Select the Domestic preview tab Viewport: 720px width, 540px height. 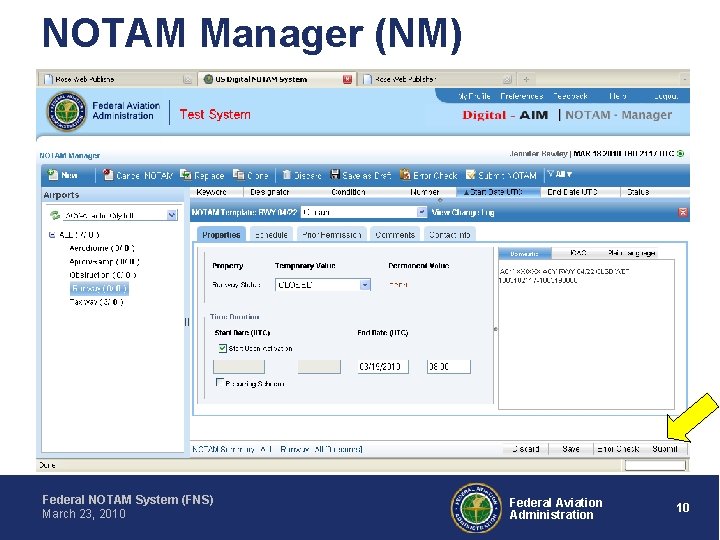[x=524, y=253]
